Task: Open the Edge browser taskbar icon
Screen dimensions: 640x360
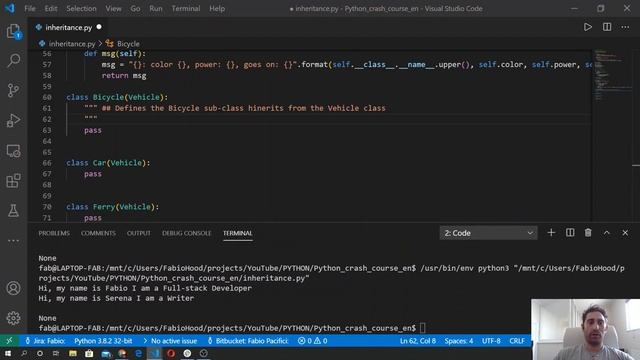Action: tap(138, 353)
